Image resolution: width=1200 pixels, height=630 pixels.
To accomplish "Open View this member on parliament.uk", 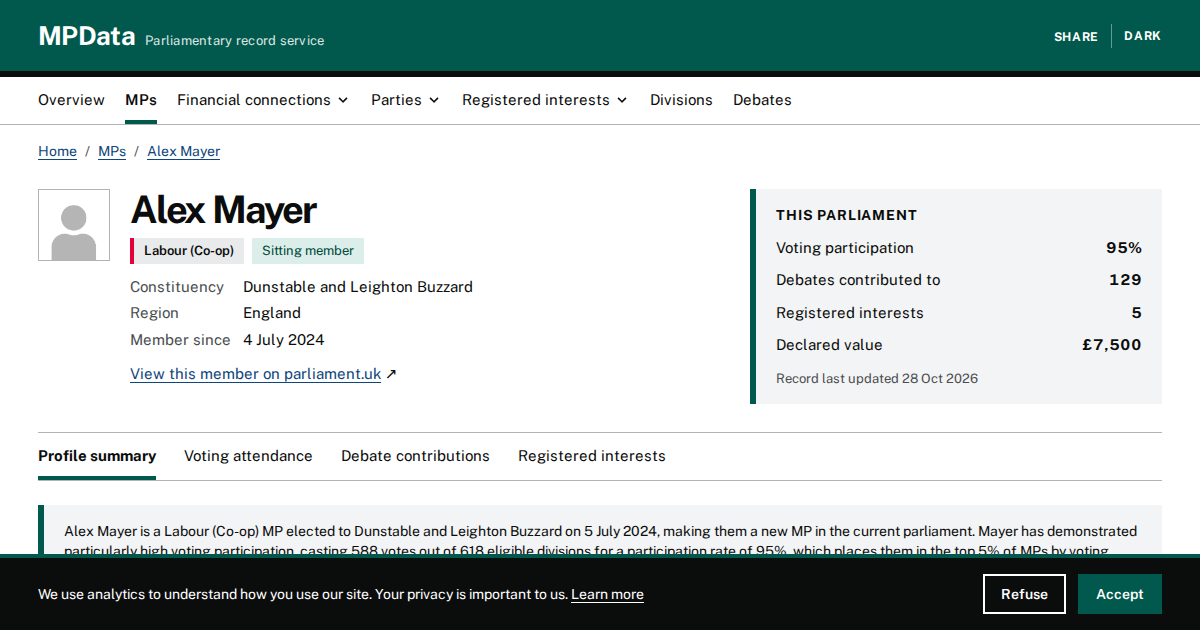I will (255, 374).
